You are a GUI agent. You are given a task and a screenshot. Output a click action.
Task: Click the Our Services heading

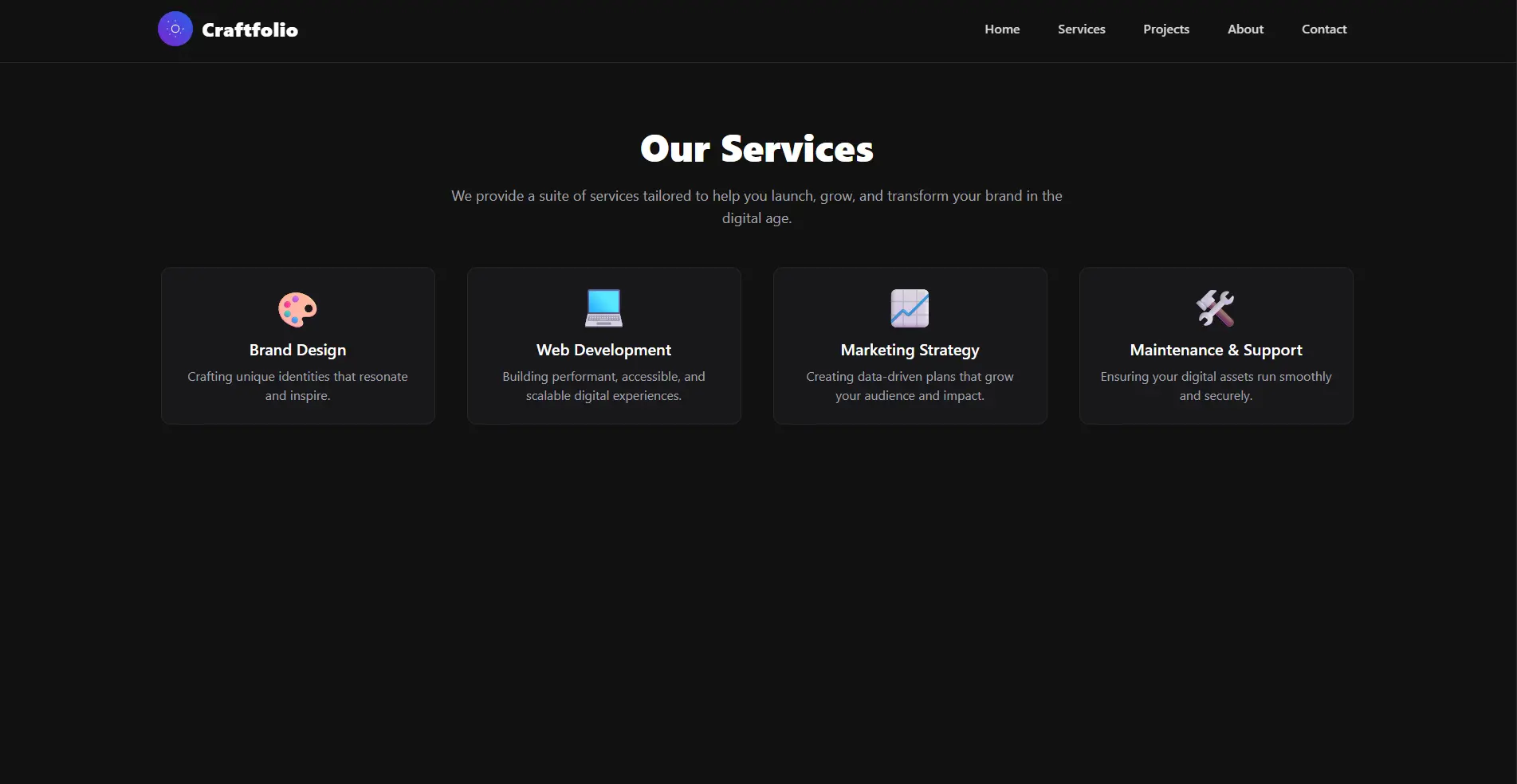(757, 149)
